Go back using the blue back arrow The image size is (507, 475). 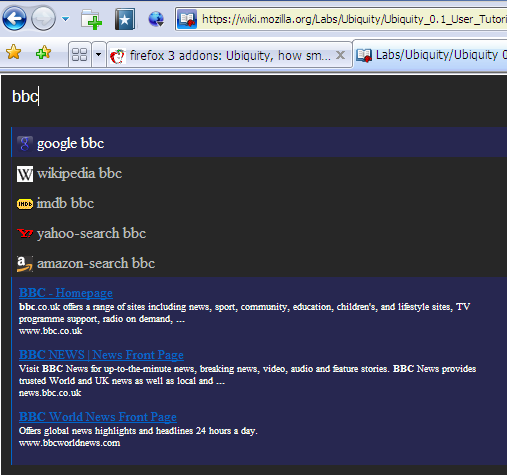point(14,18)
